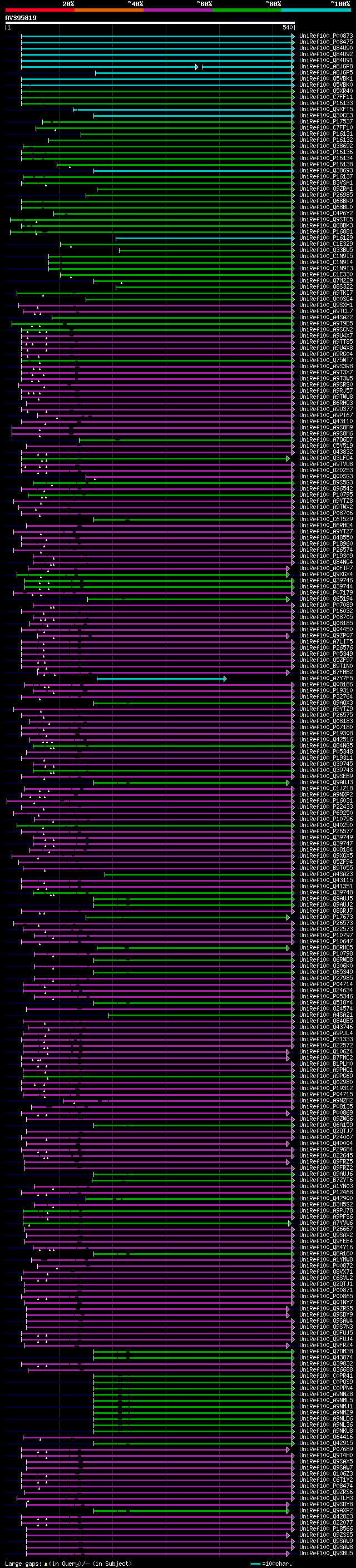Open the UniRef100_P00873 hit label
Image resolution: width=356 pixels, height=1568 pixels.
click(326, 36)
